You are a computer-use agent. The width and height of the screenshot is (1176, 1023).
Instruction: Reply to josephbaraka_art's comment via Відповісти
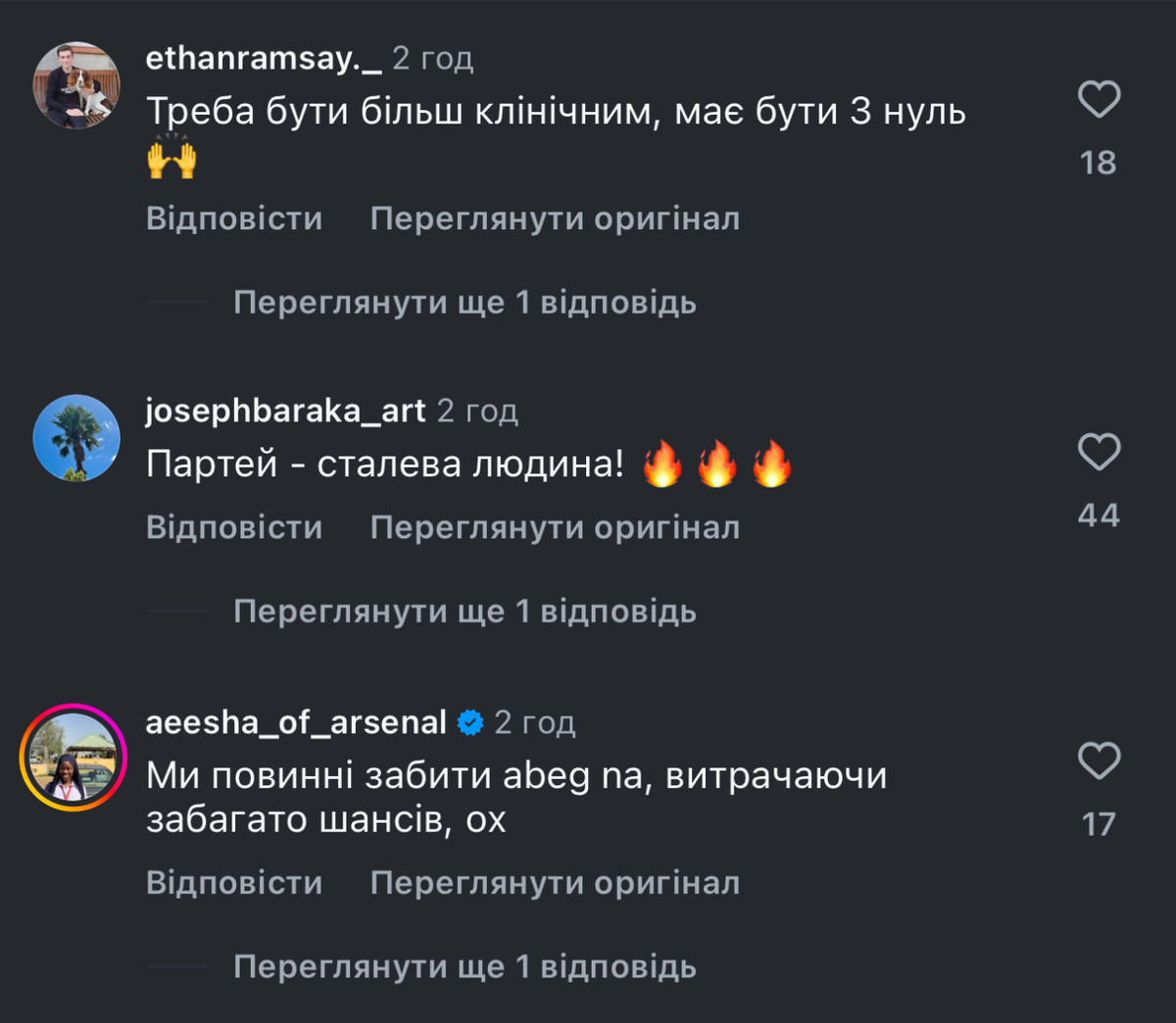coord(234,527)
